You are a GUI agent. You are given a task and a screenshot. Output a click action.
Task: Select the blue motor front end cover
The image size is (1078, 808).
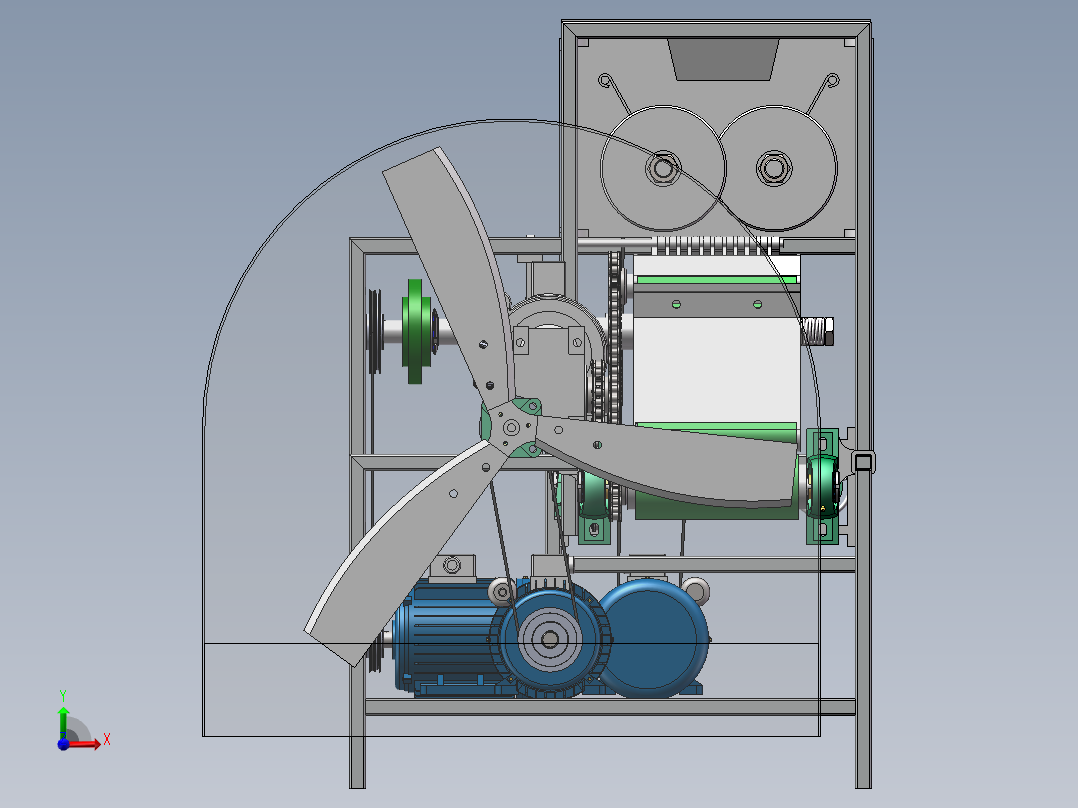click(549, 640)
